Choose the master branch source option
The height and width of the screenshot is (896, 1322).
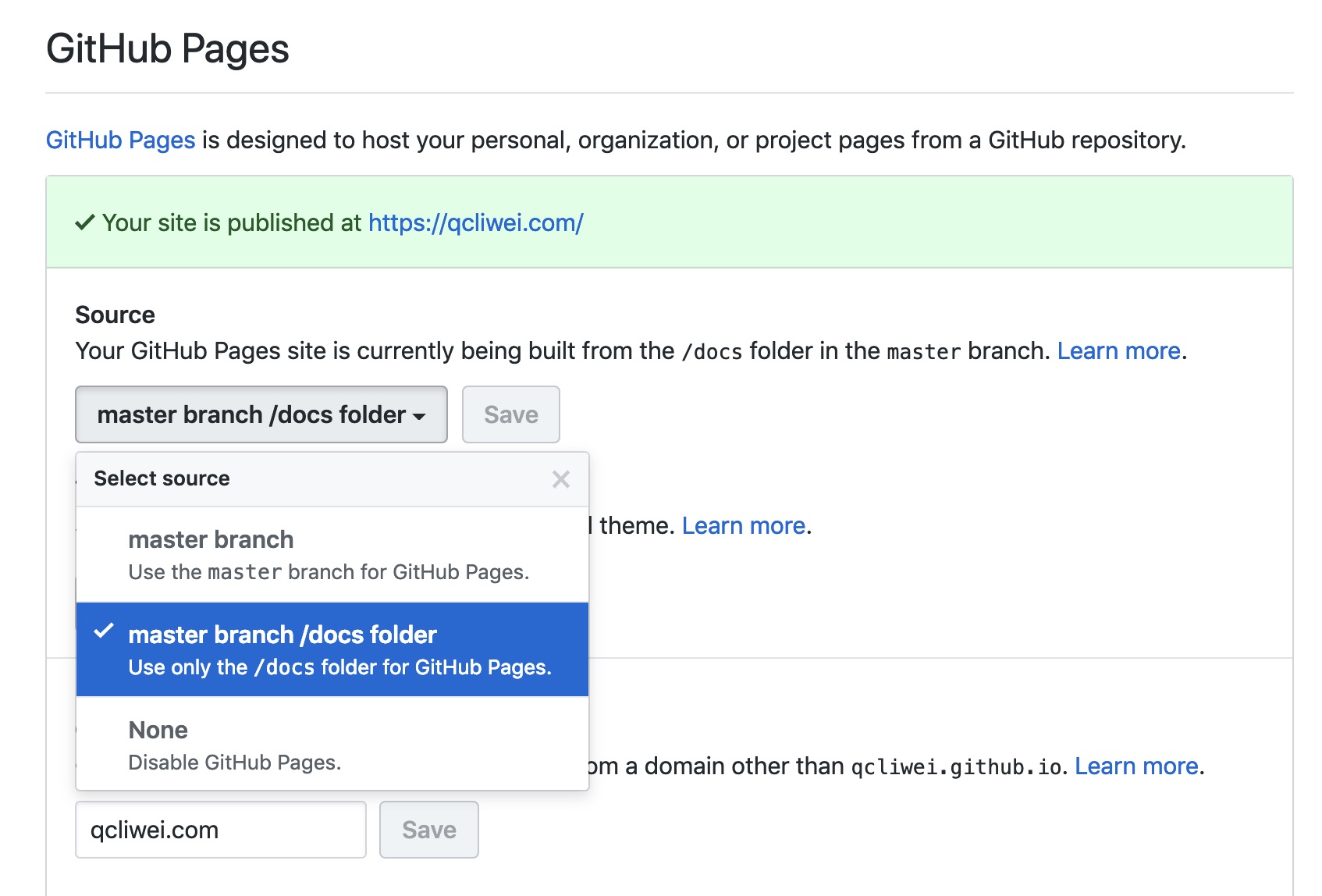(332, 555)
